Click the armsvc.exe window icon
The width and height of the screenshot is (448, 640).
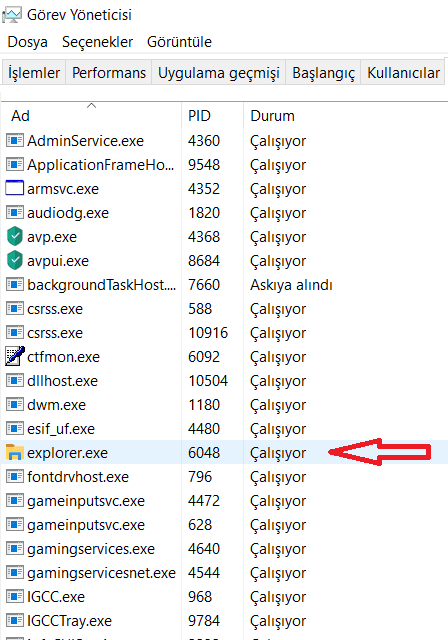15,189
